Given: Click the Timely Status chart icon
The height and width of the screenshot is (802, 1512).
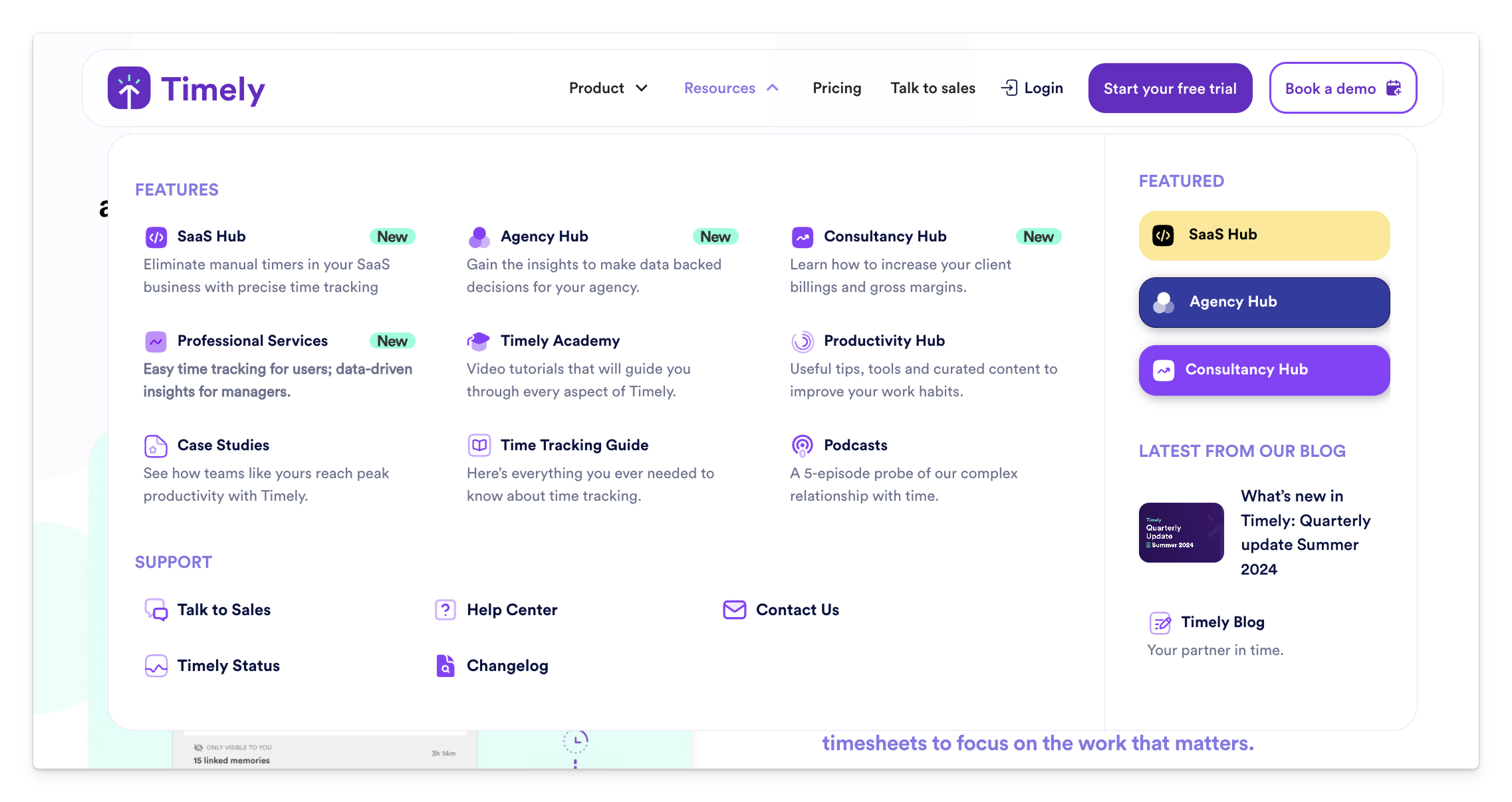Looking at the screenshot, I should coord(156,666).
